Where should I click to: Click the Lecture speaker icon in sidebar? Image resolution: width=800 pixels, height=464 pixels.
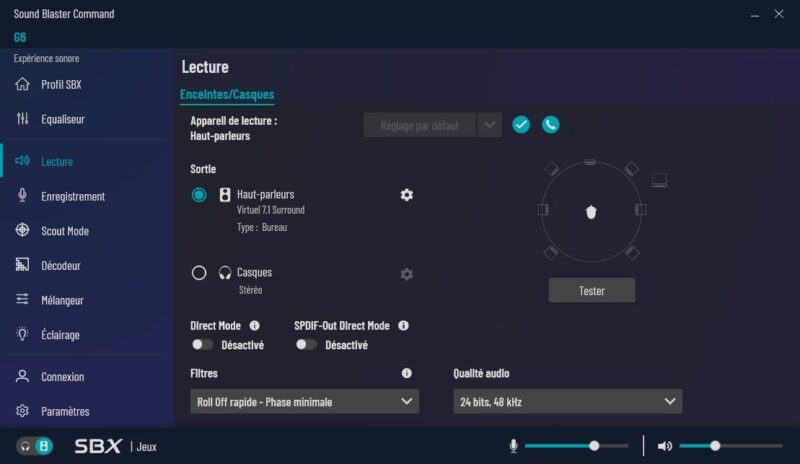(x=22, y=161)
